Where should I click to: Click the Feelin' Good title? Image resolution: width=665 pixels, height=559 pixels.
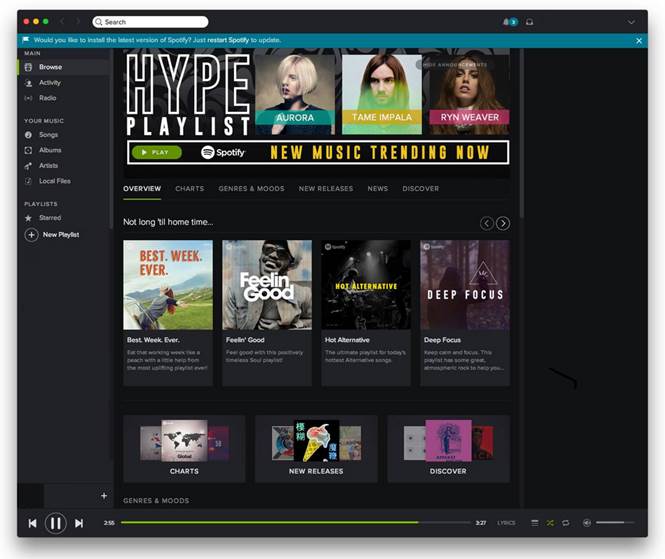pos(245,340)
